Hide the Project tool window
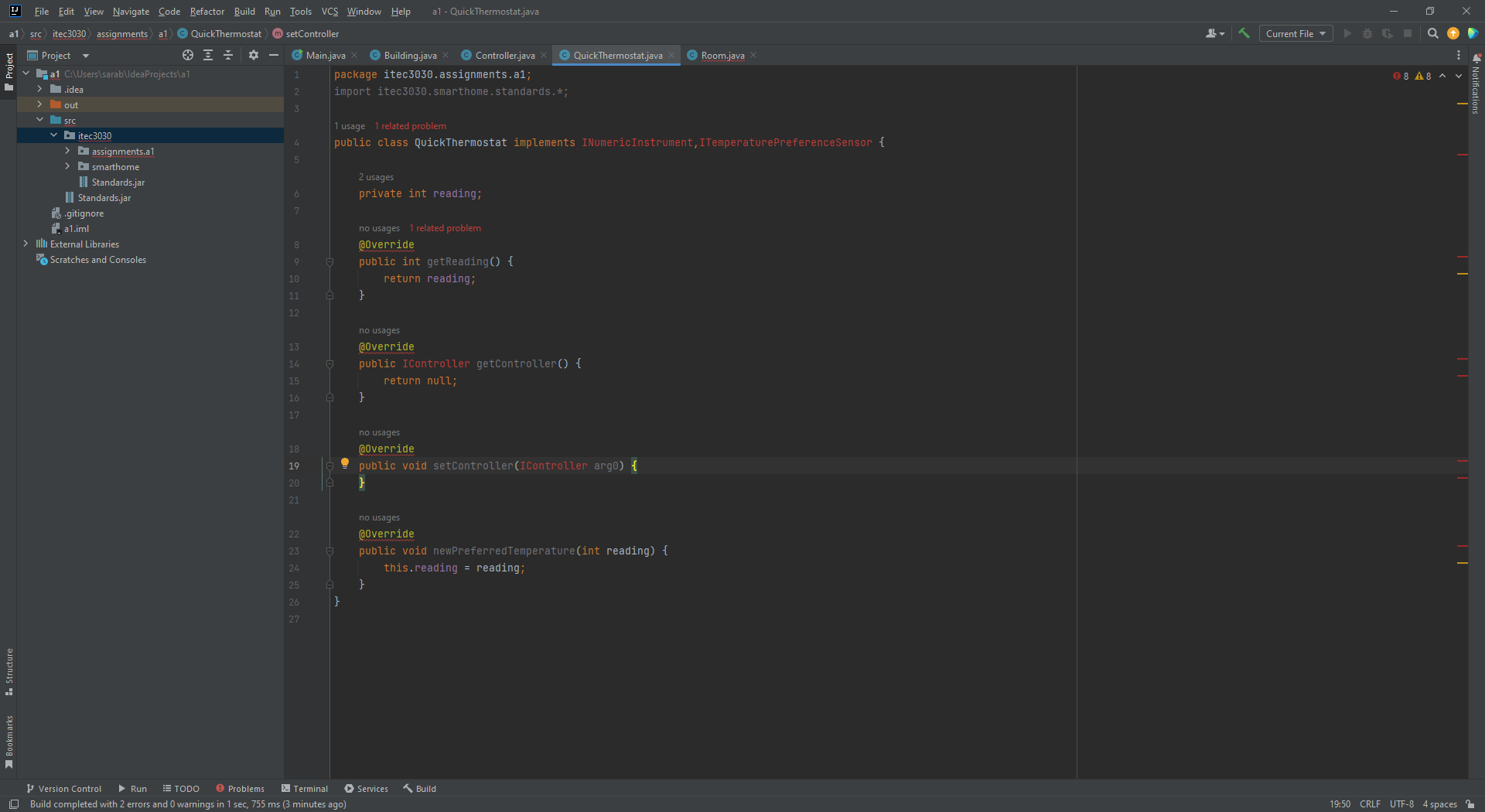The image size is (1485, 812). coord(274,55)
